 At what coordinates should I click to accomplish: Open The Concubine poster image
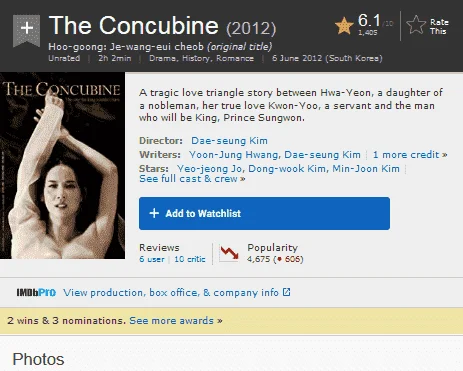[62, 165]
